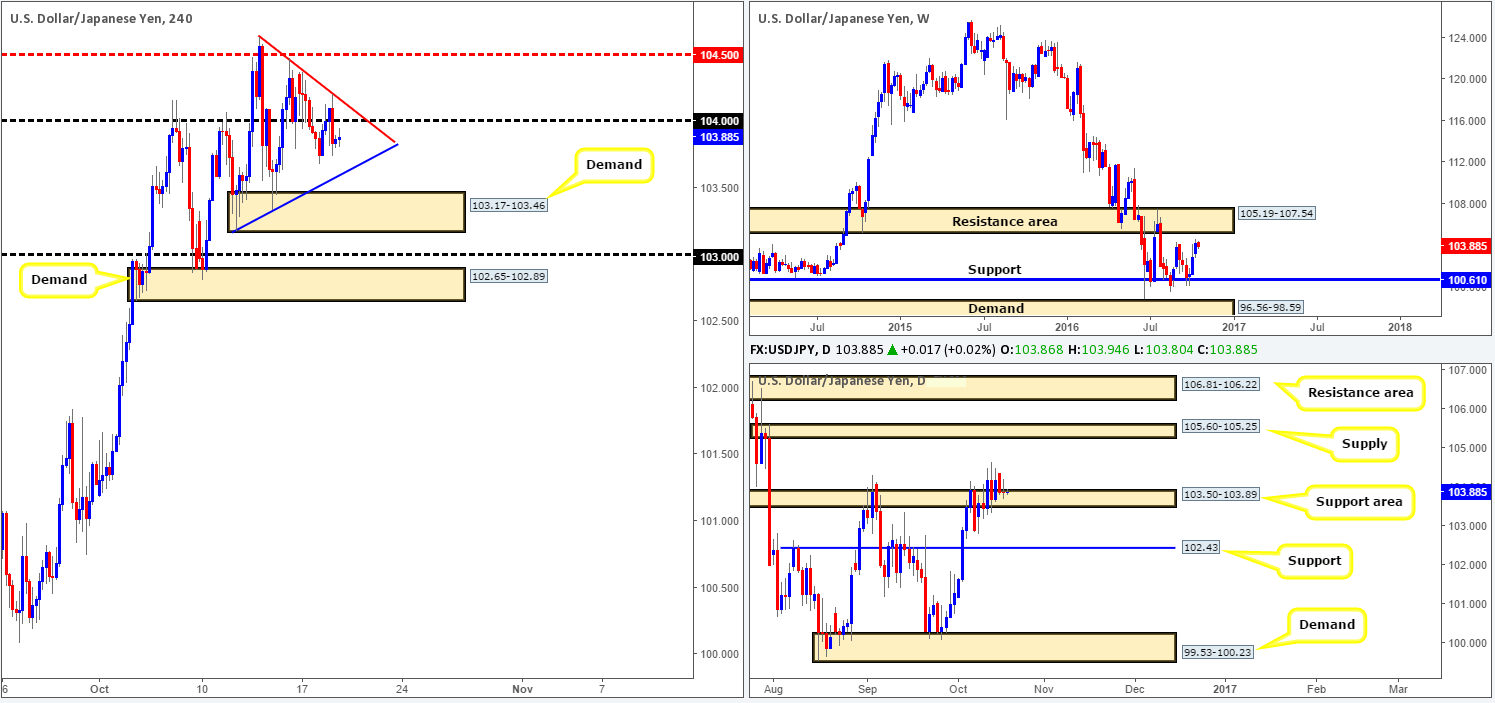The height and width of the screenshot is (703, 1495).
Task: Click the 116.000 axis value on the weekly chart
Action: 1466,120
